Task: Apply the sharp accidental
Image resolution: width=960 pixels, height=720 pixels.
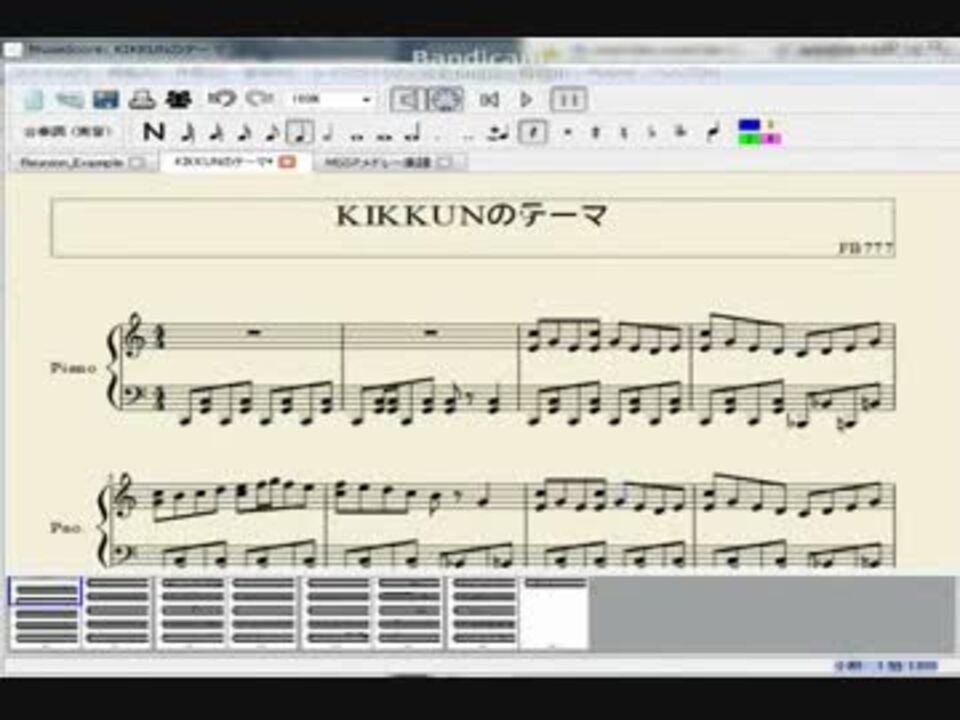Action: pos(595,132)
